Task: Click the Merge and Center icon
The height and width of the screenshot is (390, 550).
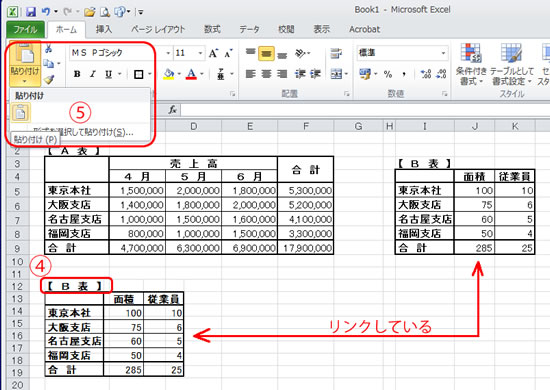Action: pyautogui.click(x=336, y=74)
